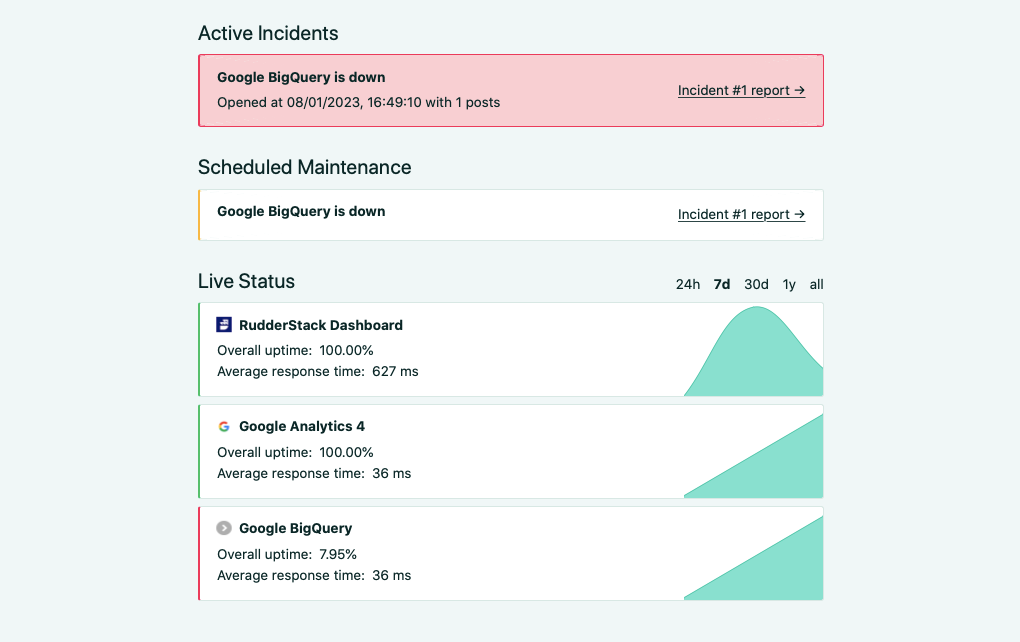Show all-time status data
This screenshot has height=642, width=1020.
(815, 284)
